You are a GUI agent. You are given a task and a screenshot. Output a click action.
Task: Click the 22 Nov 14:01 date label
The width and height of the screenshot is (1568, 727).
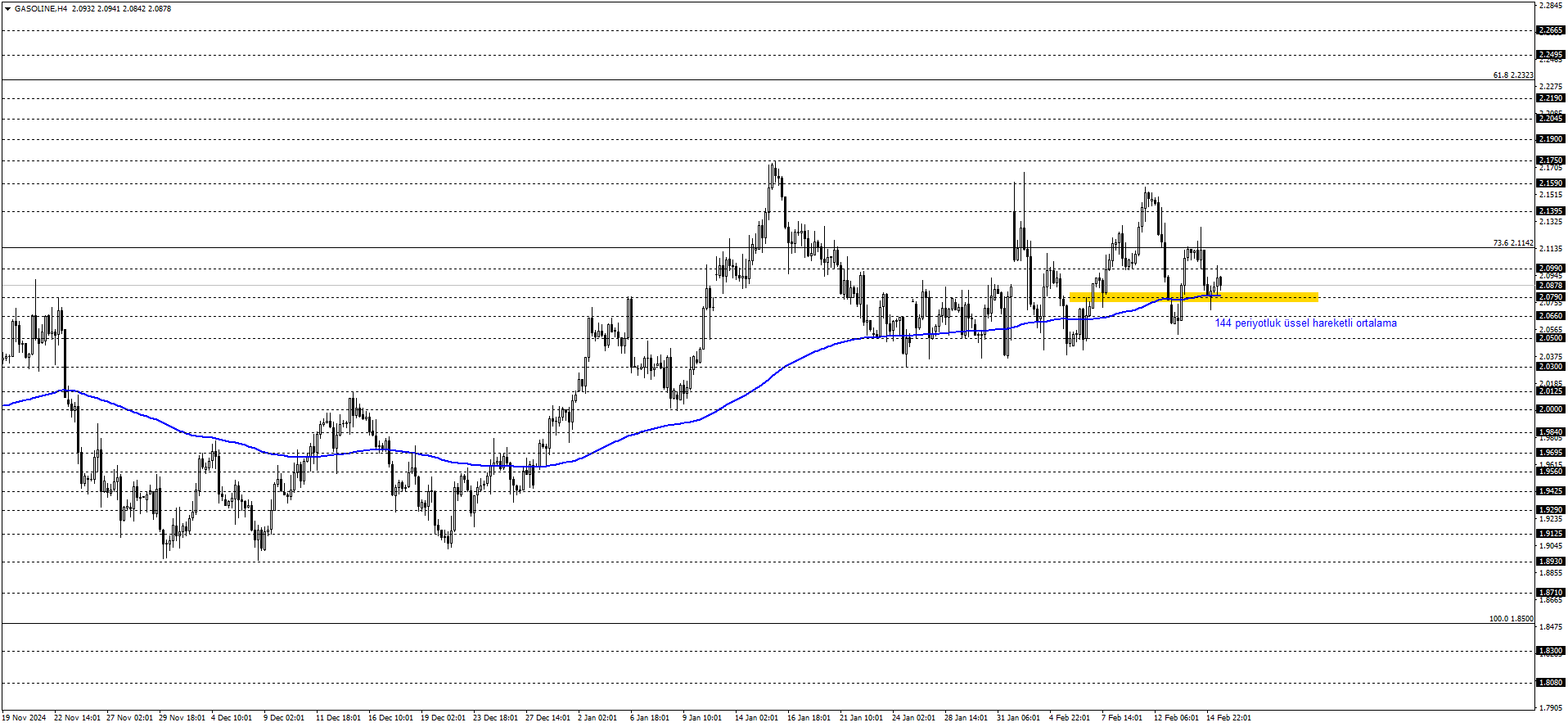point(77,718)
